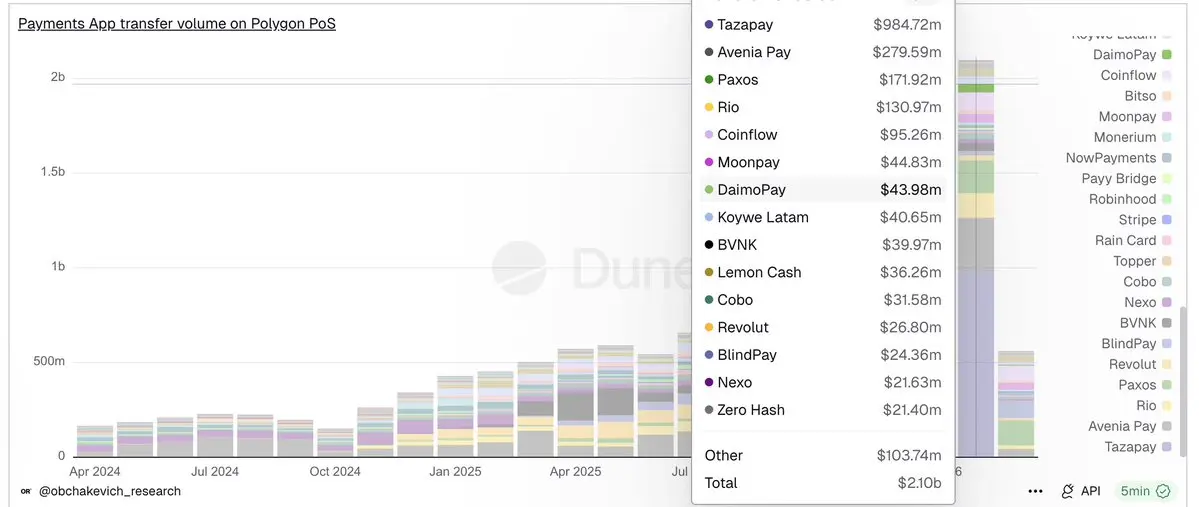This screenshot has width=1199, height=507.
Task: Click the Avenia Pay $279.59m tooltip row
Action: click(x=823, y=53)
